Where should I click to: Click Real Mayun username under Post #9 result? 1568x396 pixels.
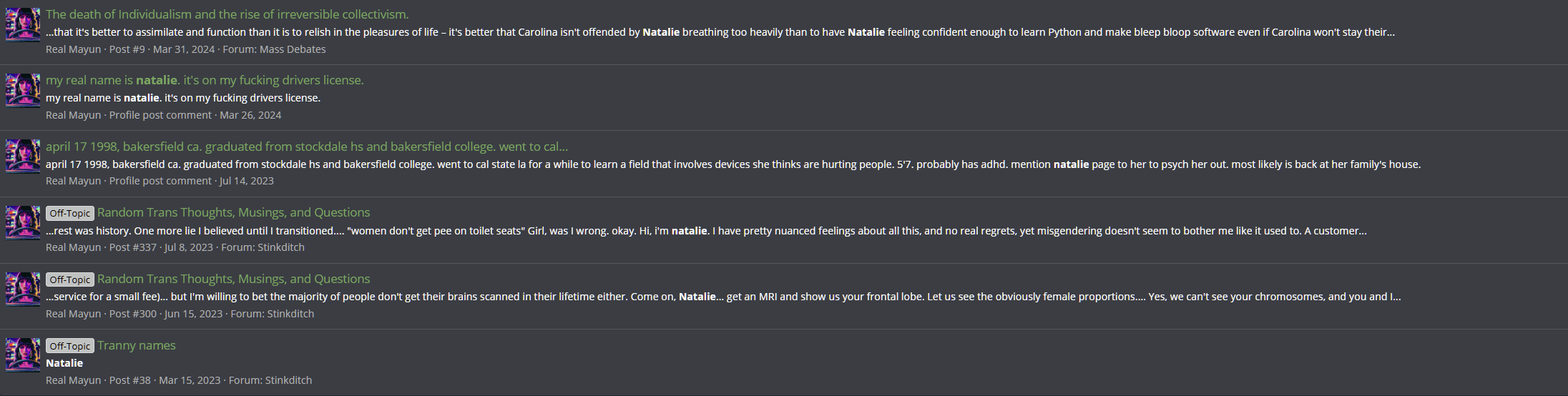(x=73, y=49)
